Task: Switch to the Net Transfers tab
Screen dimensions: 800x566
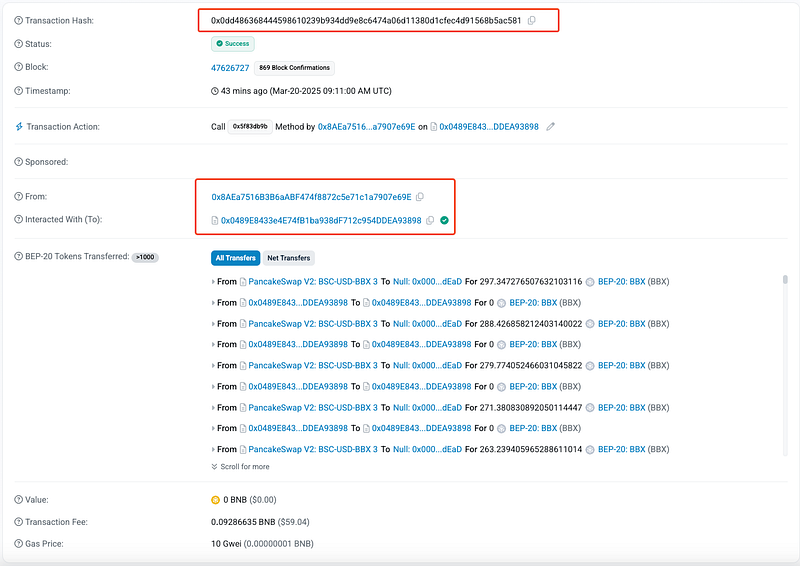Action: point(288,258)
